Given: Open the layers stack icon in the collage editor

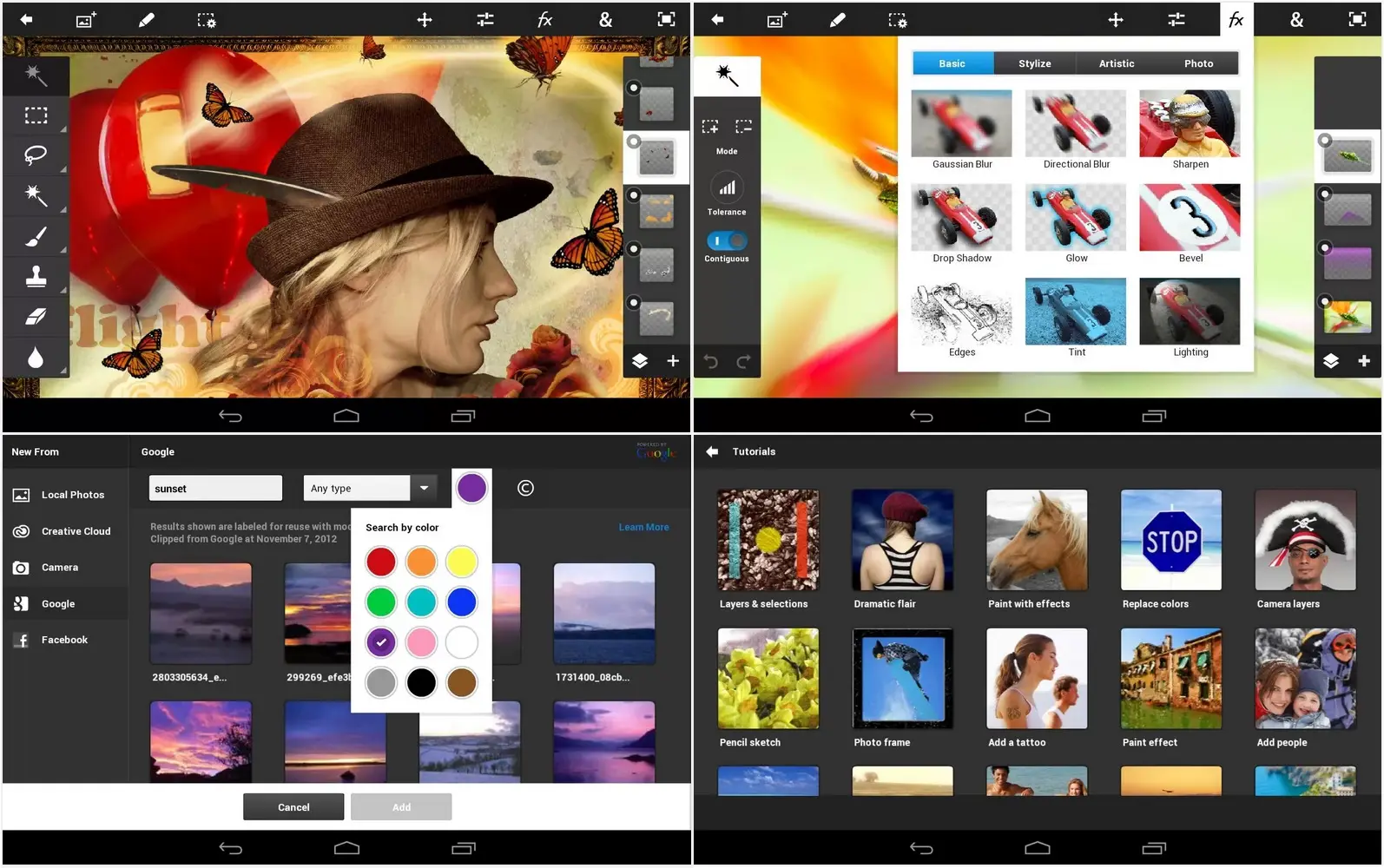Looking at the screenshot, I should point(640,360).
